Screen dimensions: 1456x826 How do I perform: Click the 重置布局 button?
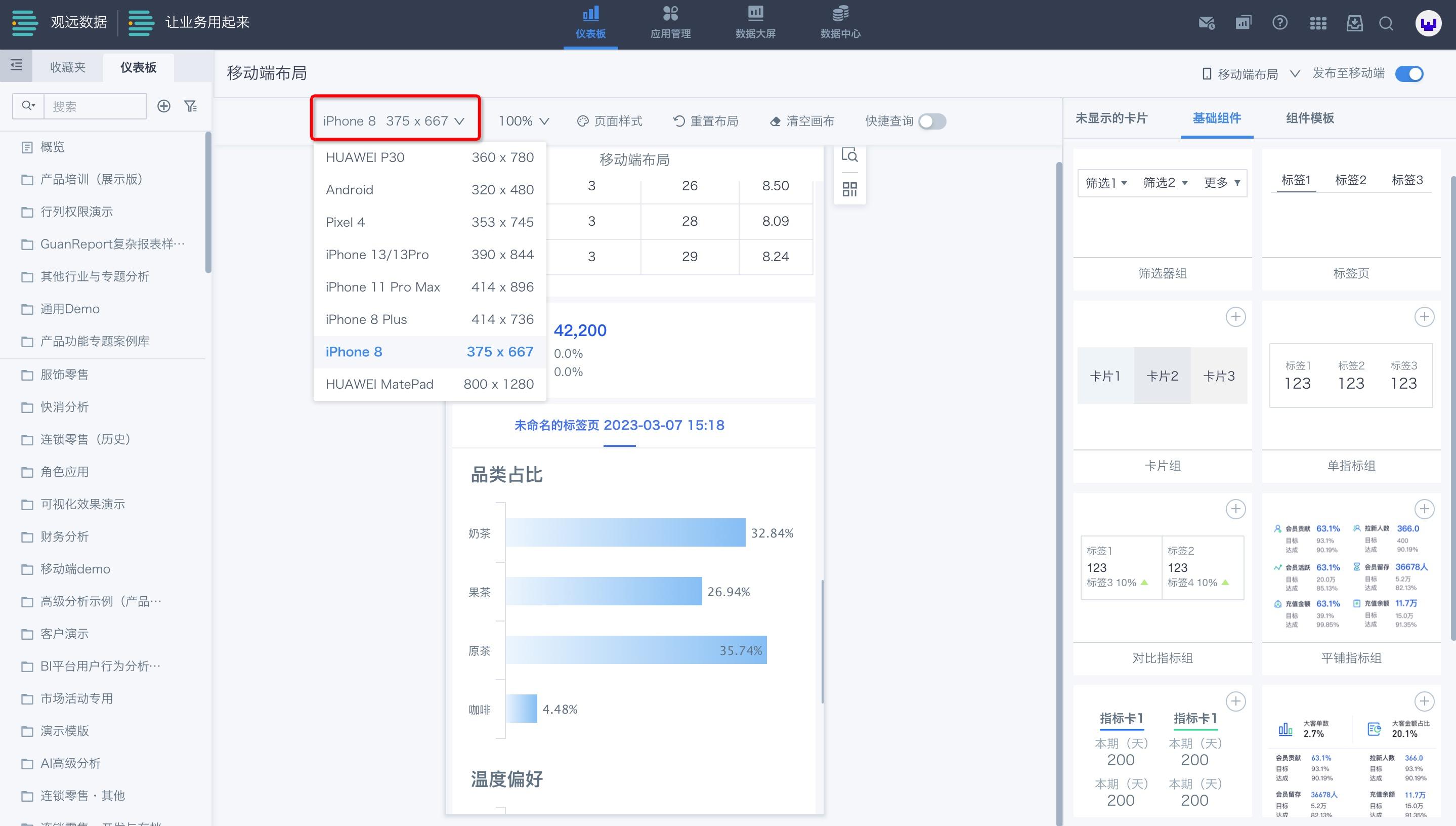(x=705, y=121)
